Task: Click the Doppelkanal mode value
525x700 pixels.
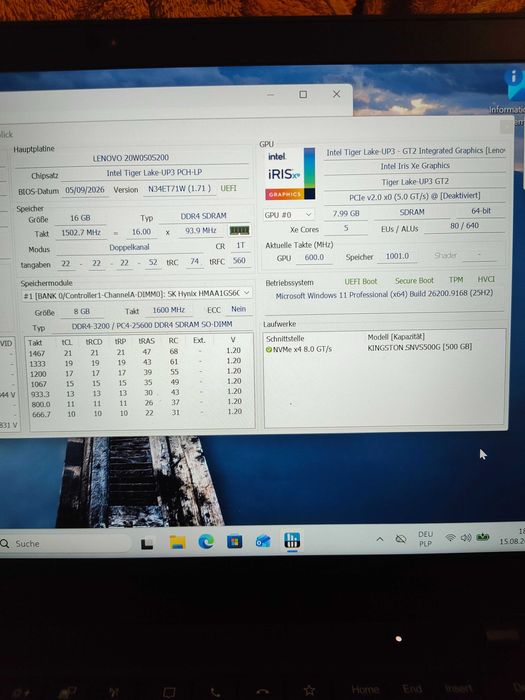Action: [129, 247]
